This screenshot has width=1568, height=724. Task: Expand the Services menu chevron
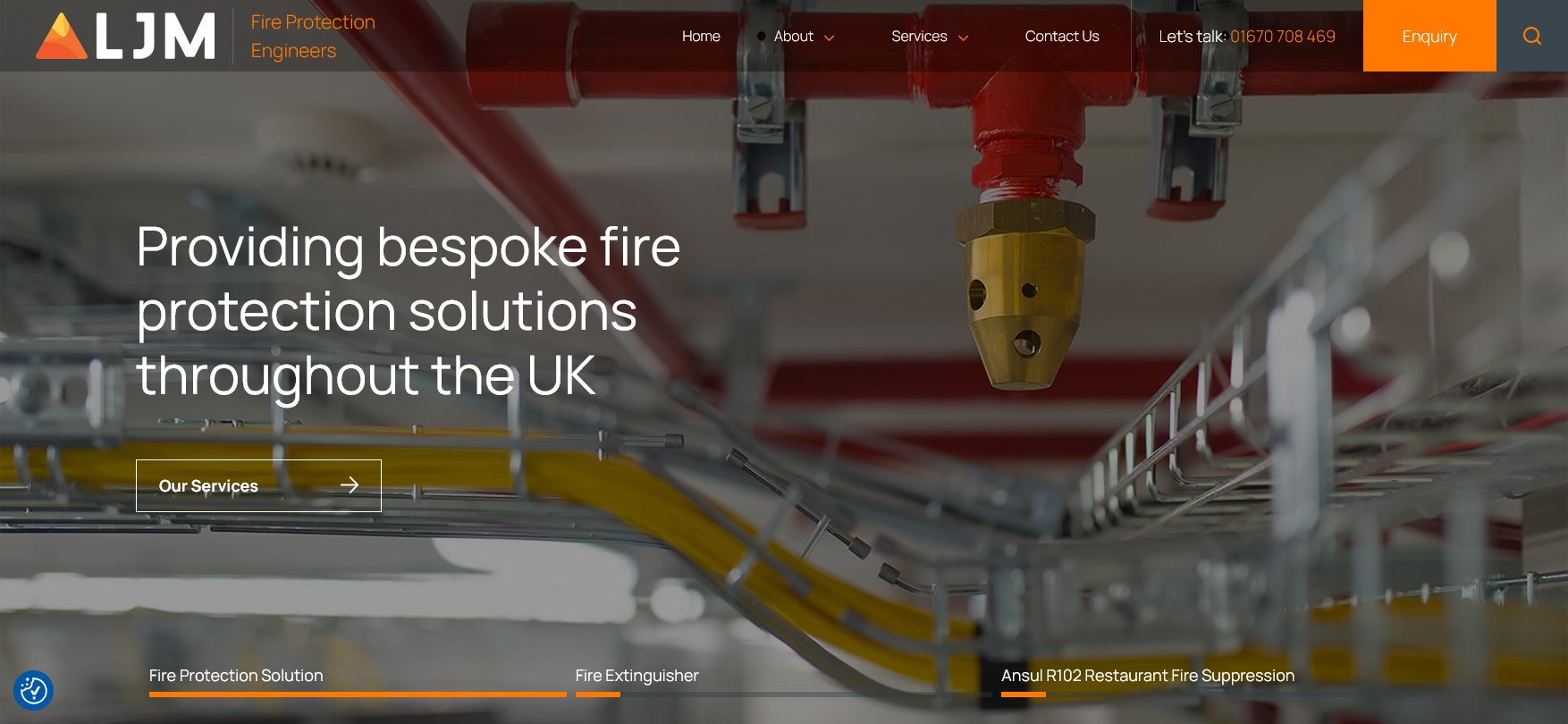[x=963, y=38]
